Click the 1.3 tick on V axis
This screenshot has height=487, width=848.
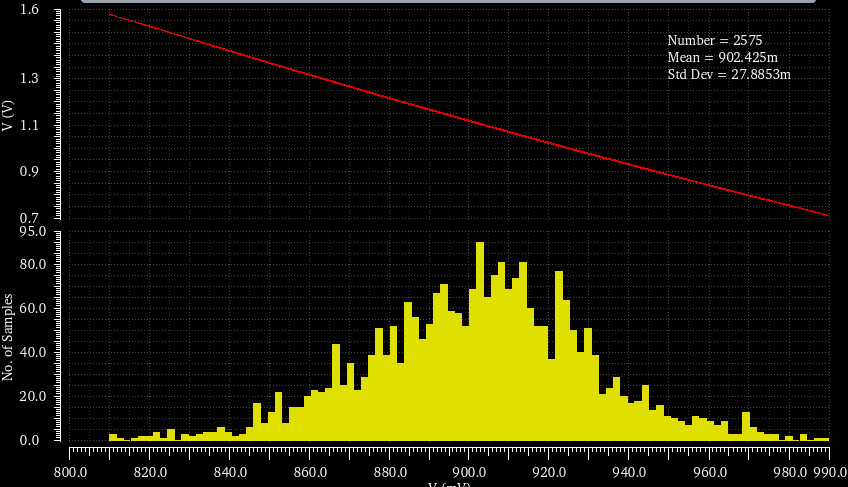coord(29,78)
